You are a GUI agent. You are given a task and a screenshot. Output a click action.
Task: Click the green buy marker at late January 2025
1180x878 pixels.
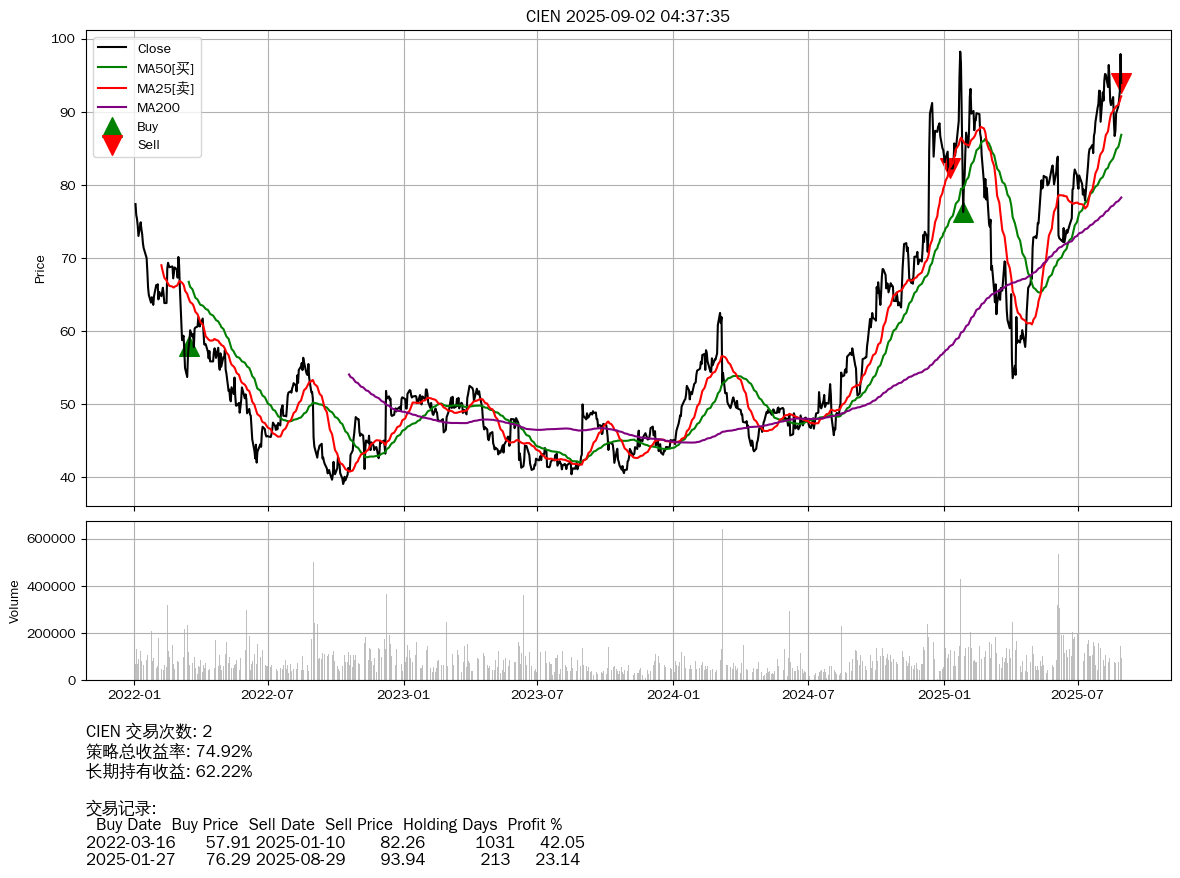click(963, 212)
